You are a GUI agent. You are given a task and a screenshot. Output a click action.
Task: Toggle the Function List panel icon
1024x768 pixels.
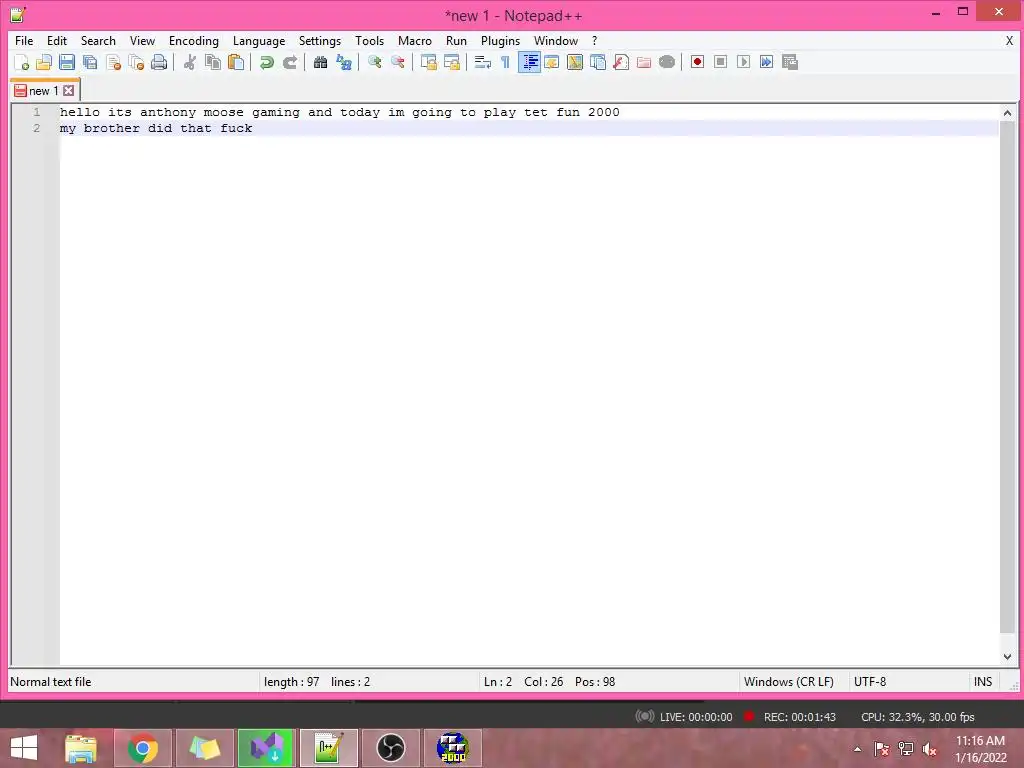point(621,62)
